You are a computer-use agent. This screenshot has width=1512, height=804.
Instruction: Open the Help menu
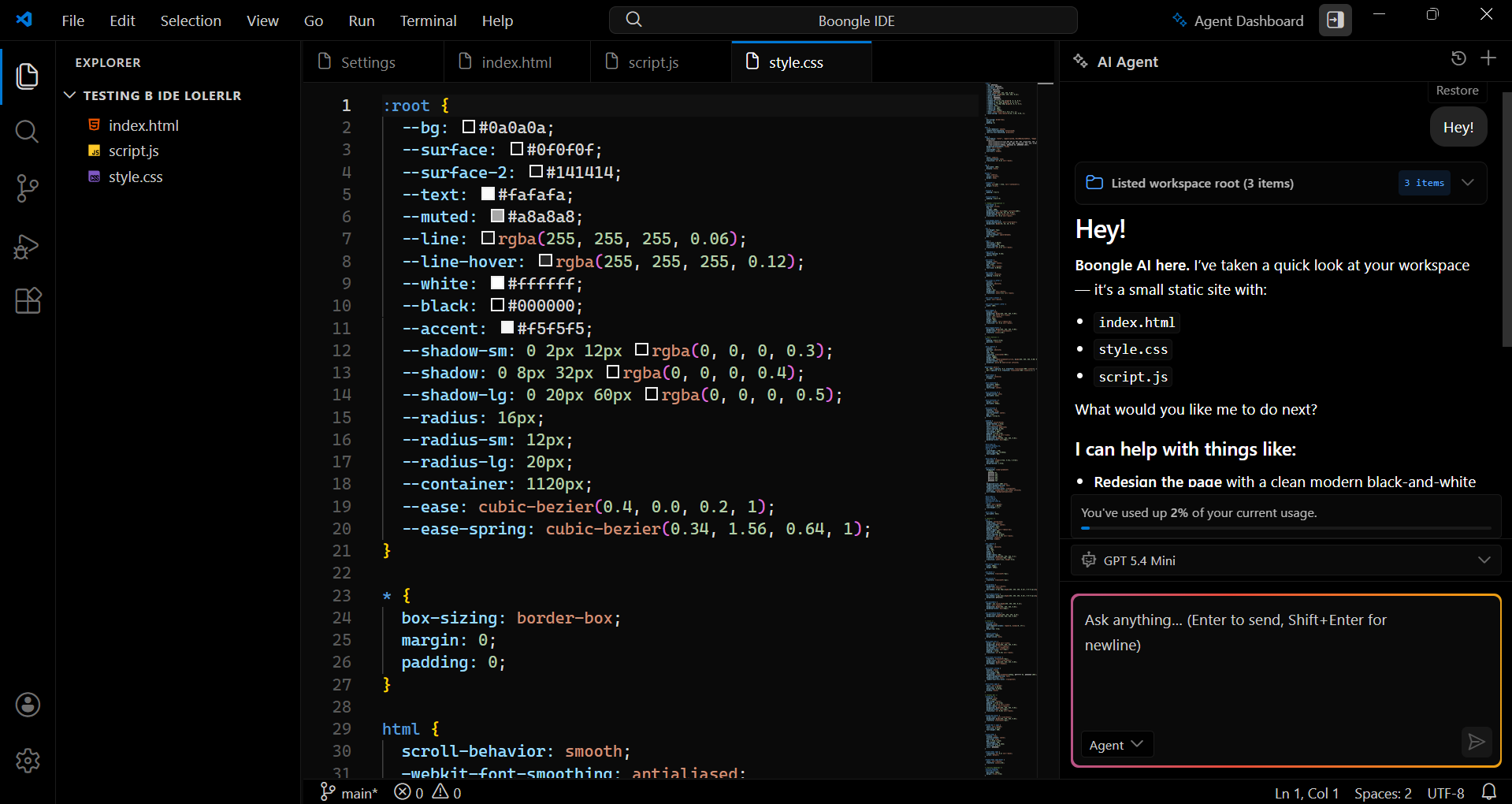point(497,20)
